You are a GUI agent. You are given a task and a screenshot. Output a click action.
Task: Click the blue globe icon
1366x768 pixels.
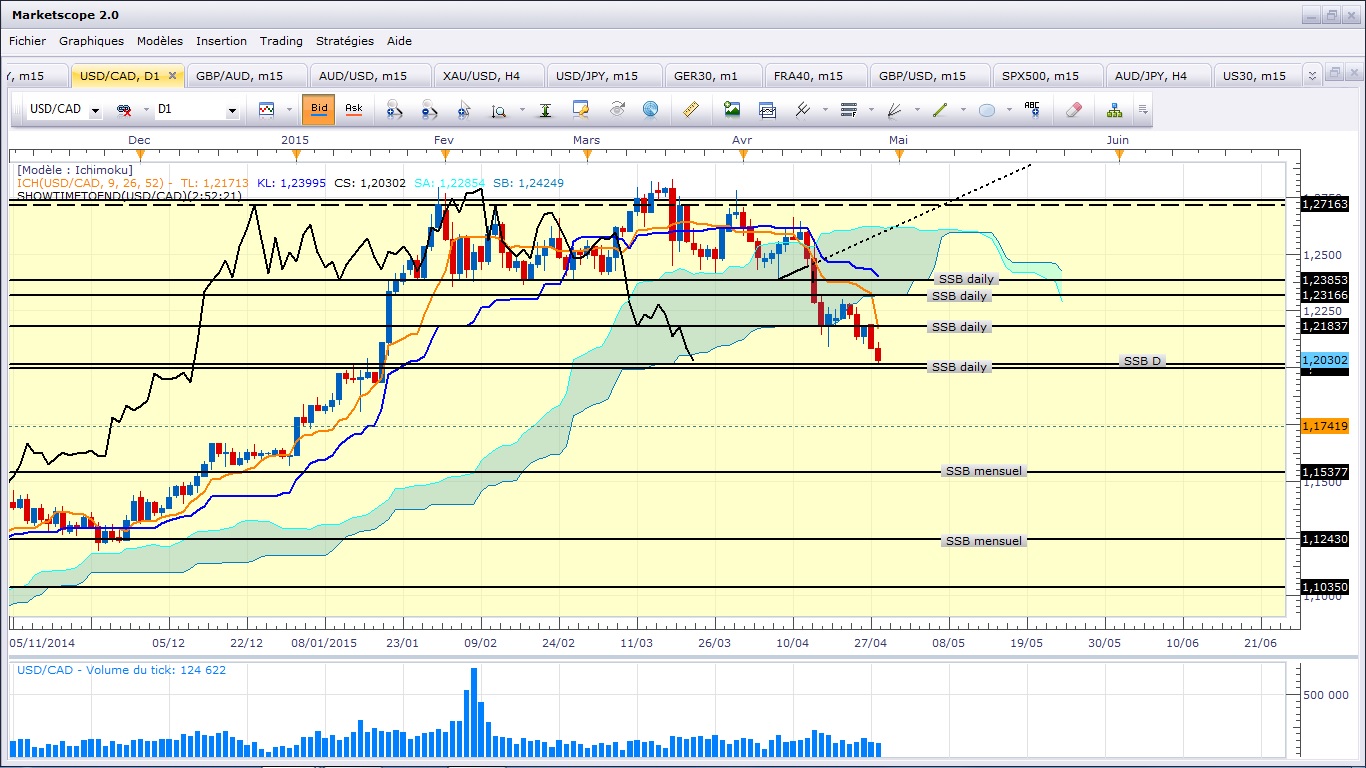click(651, 110)
